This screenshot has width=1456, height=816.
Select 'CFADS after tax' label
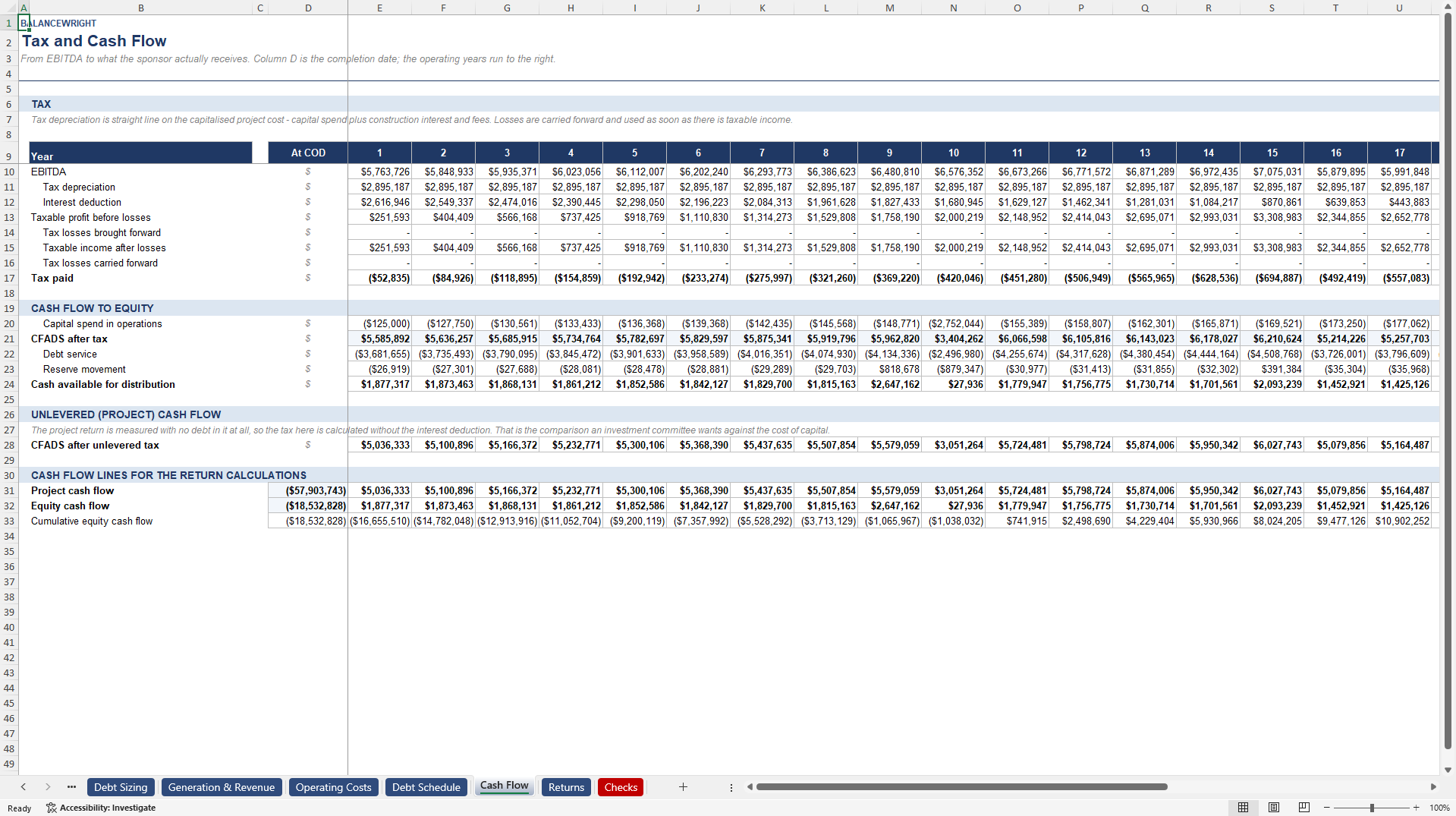(x=69, y=339)
